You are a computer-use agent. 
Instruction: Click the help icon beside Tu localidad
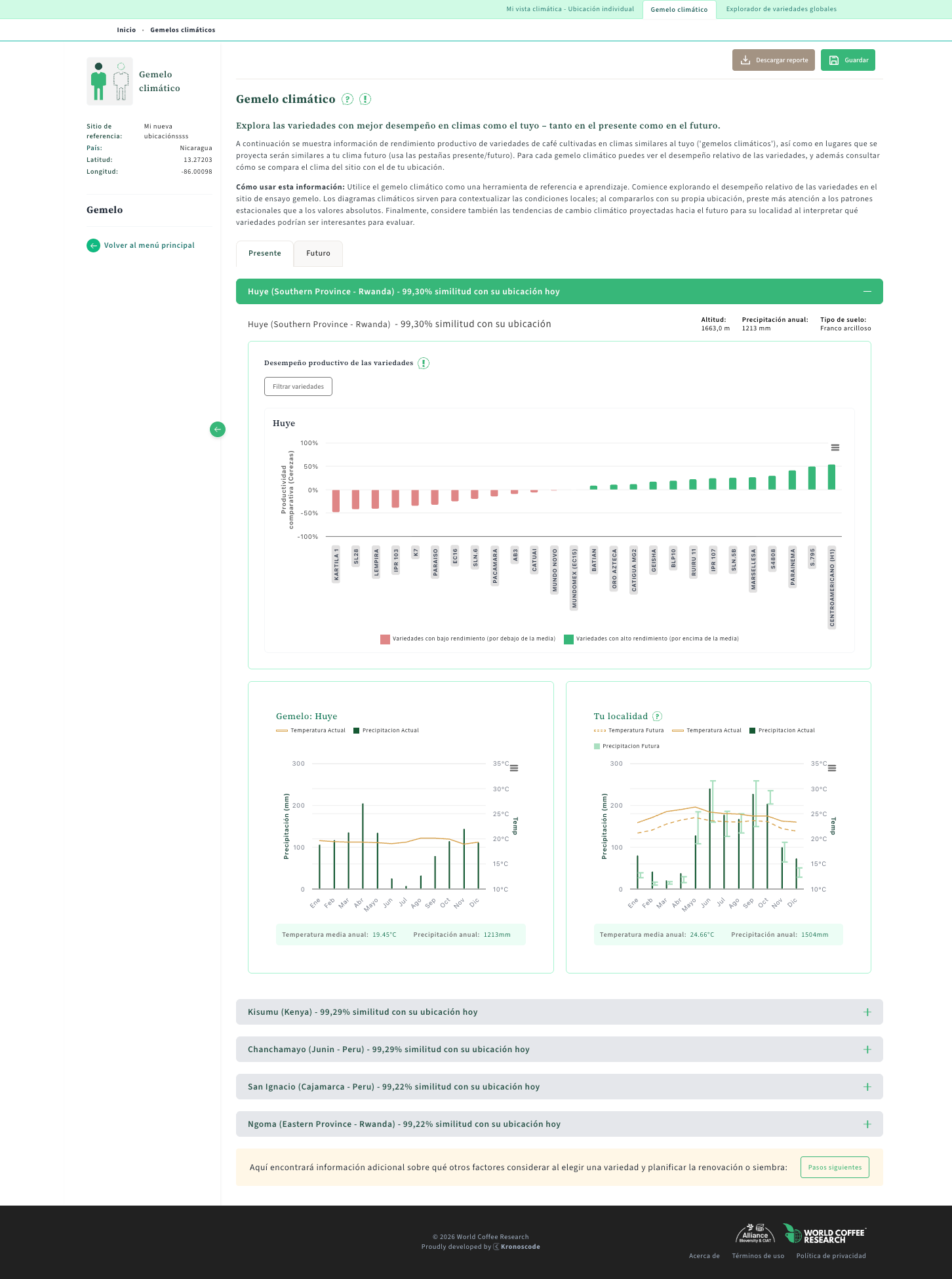tap(657, 717)
